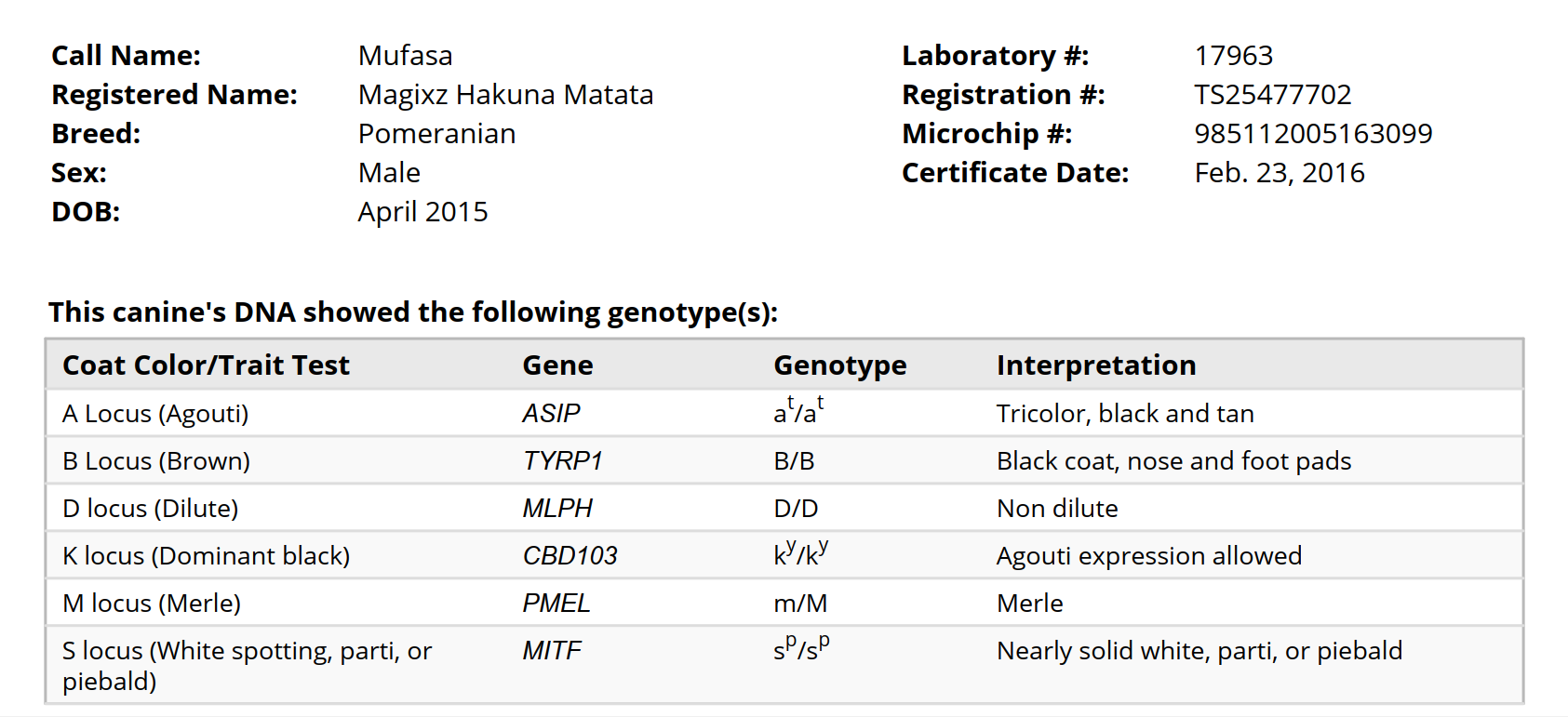Click the microchip number 985112005163099
1568x717 pixels.
click(x=1313, y=134)
